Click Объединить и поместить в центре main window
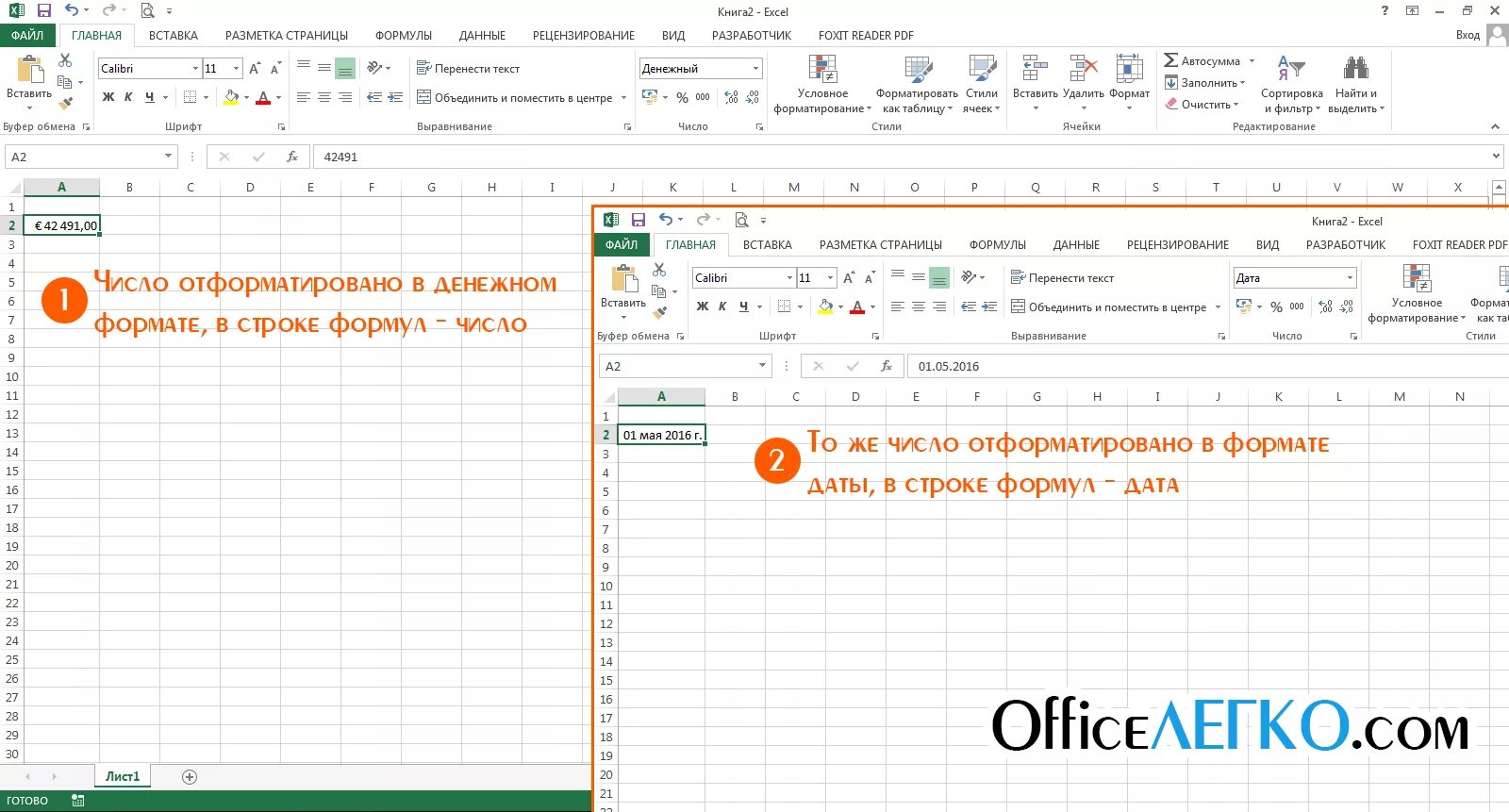Screen dimensions: 1509x812 click(515, 97)
